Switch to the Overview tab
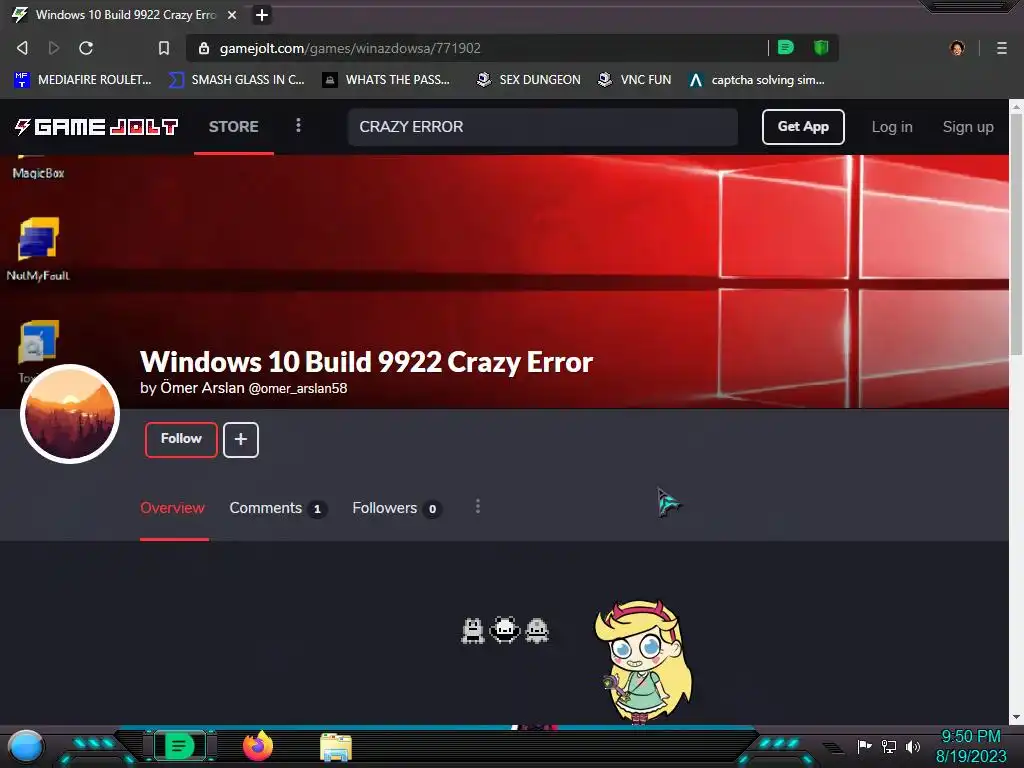 pyautogui.click(x=172, y=508)
